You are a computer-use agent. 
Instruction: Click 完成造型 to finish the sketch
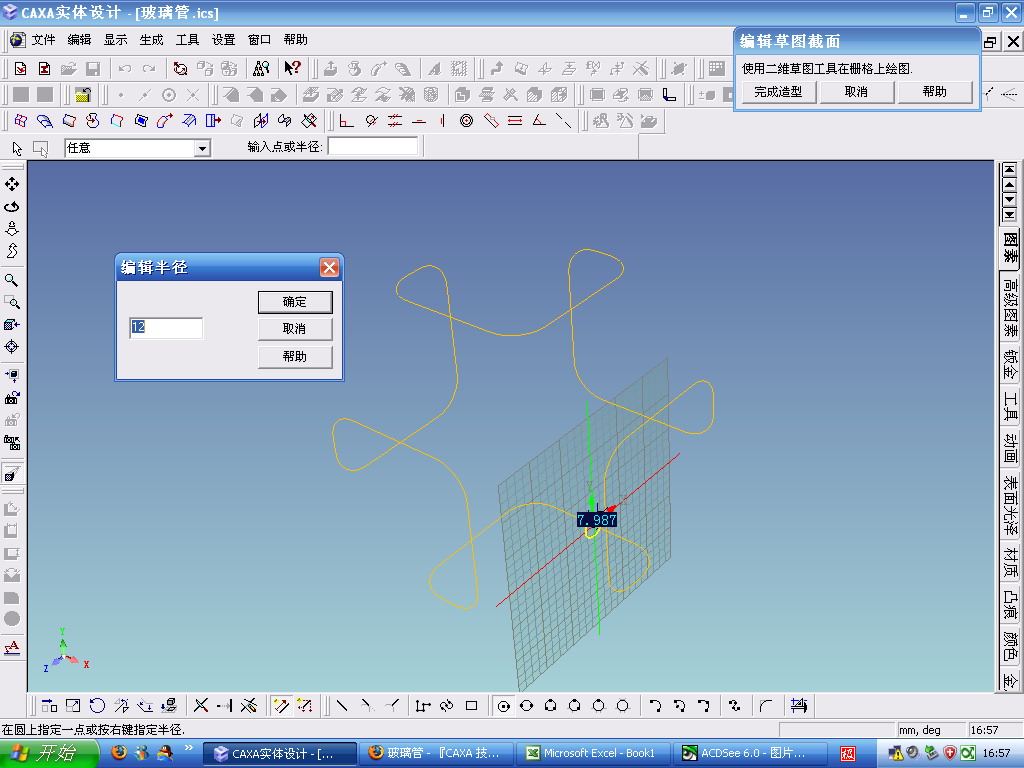(778, 92)
